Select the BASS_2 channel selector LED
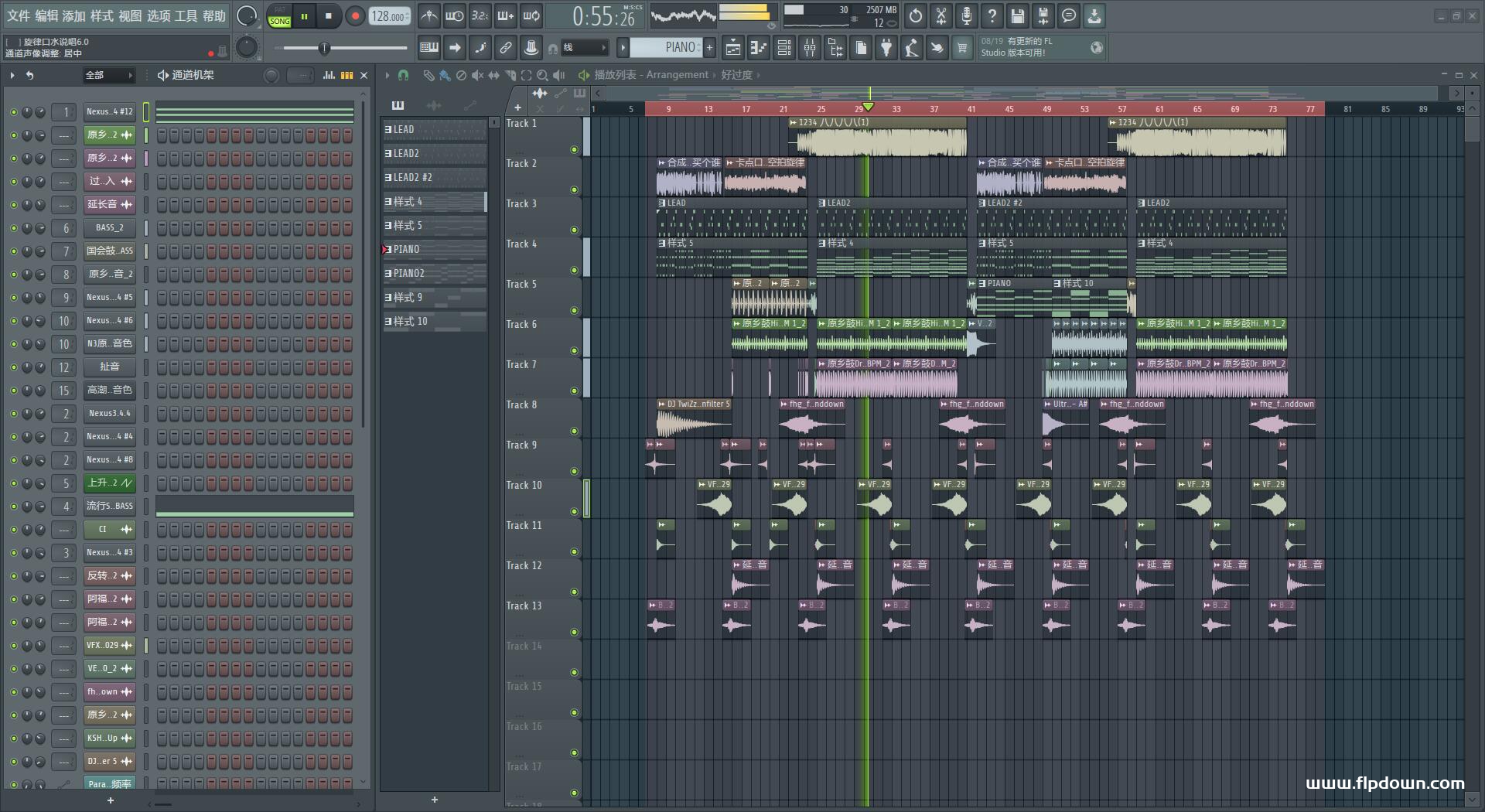This screenshot has height=812, width=1485. [x=145, y=228]
